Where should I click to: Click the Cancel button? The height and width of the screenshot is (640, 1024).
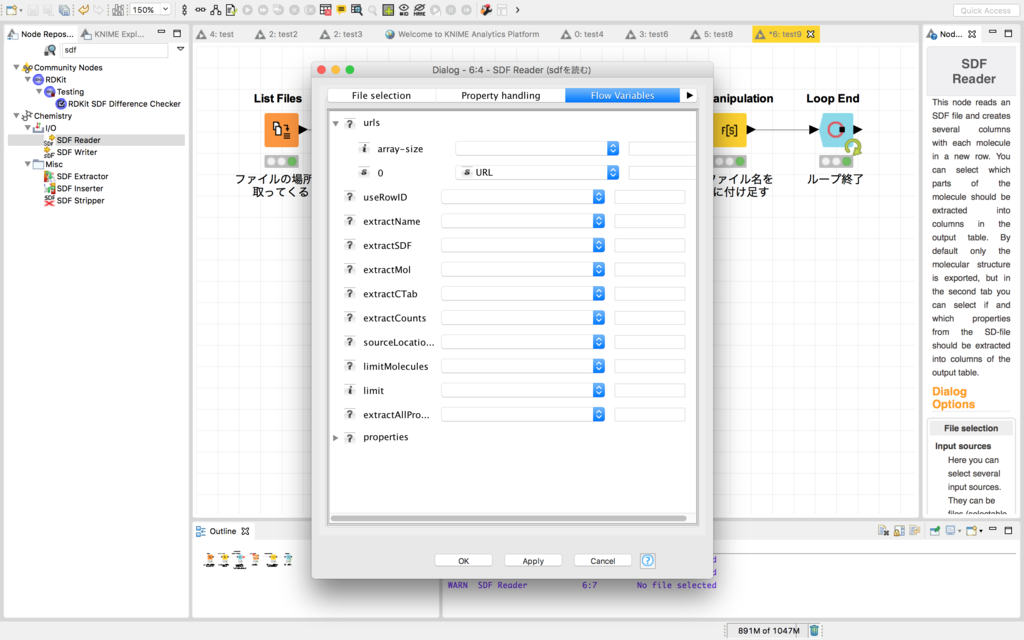602,560
